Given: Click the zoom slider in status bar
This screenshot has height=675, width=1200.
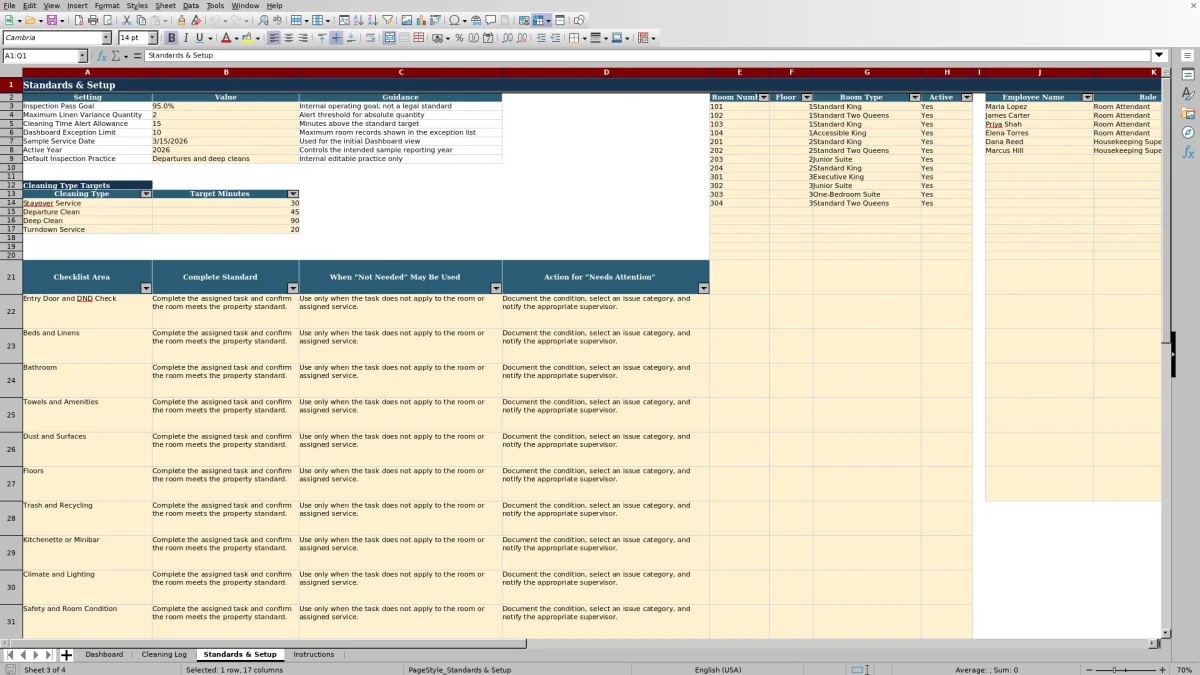Looking at the screenshot, I should point(1125,669).
